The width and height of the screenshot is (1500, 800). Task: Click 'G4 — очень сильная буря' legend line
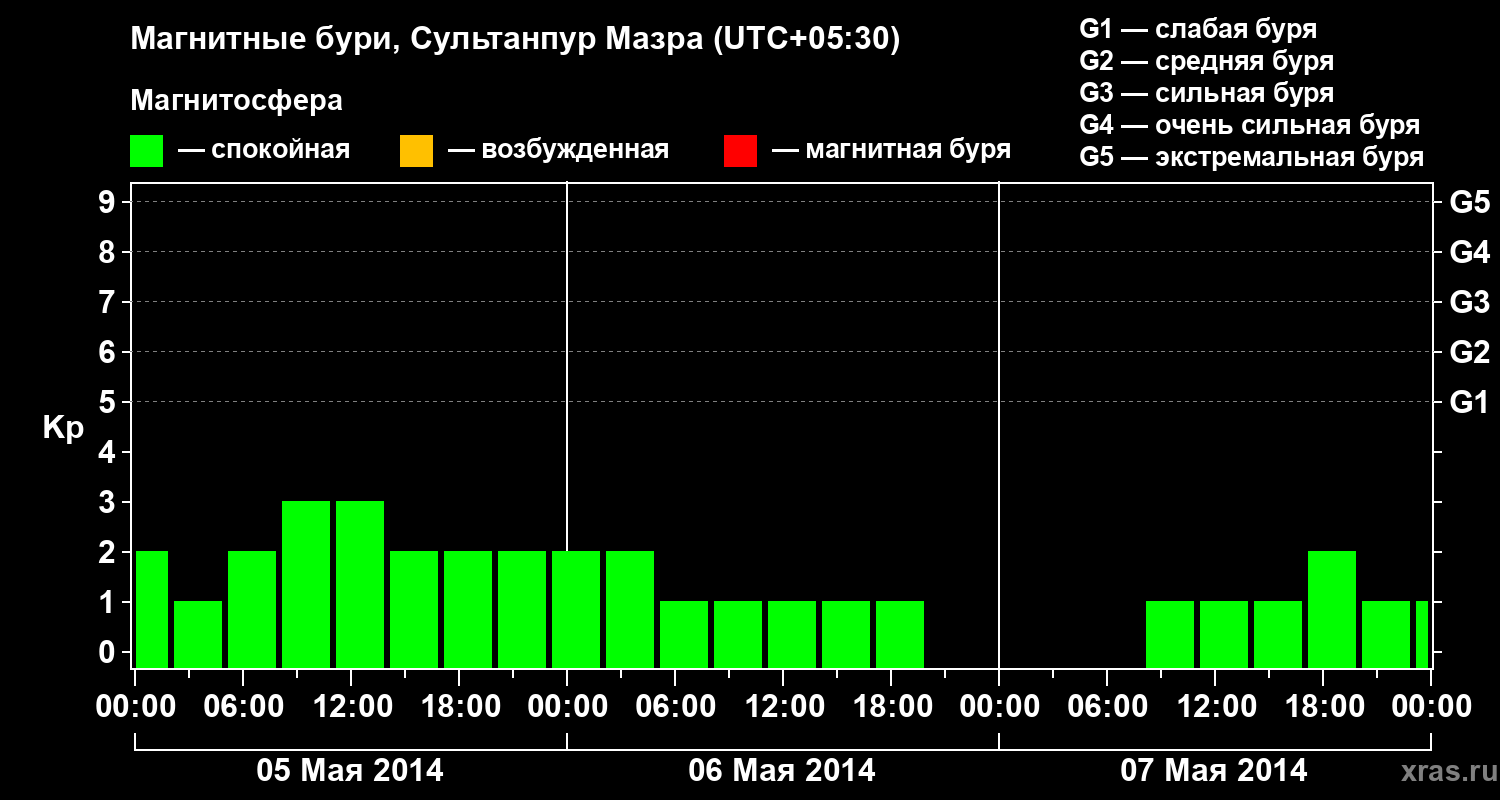pos(1249,125)
